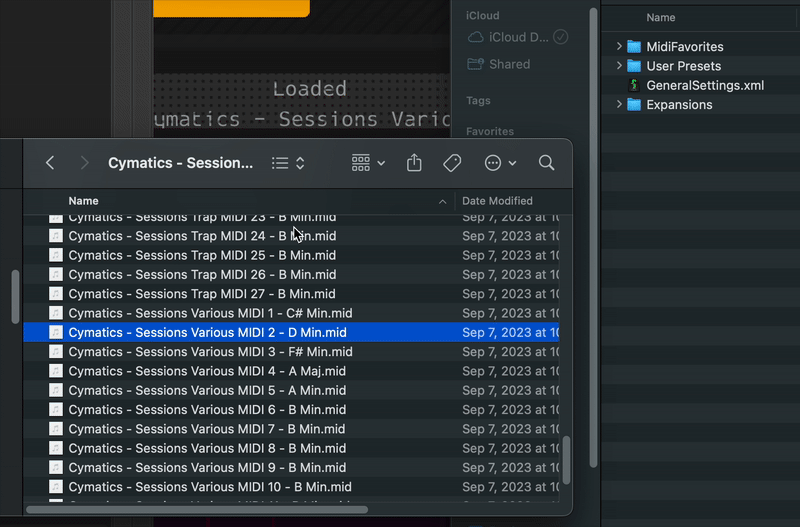Click Name header in right Finder window
800x527 pixels.
click(x=661, y=17)
